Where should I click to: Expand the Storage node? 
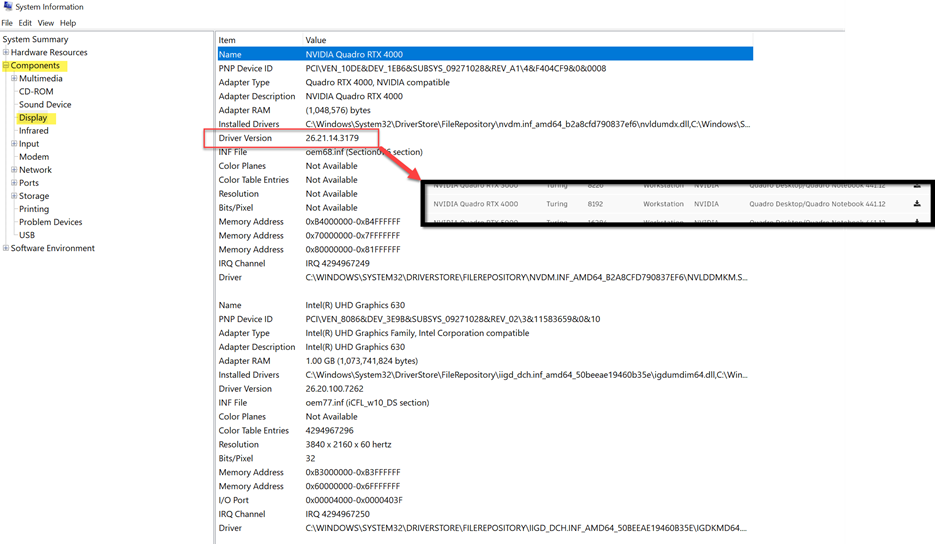point(14,196)
